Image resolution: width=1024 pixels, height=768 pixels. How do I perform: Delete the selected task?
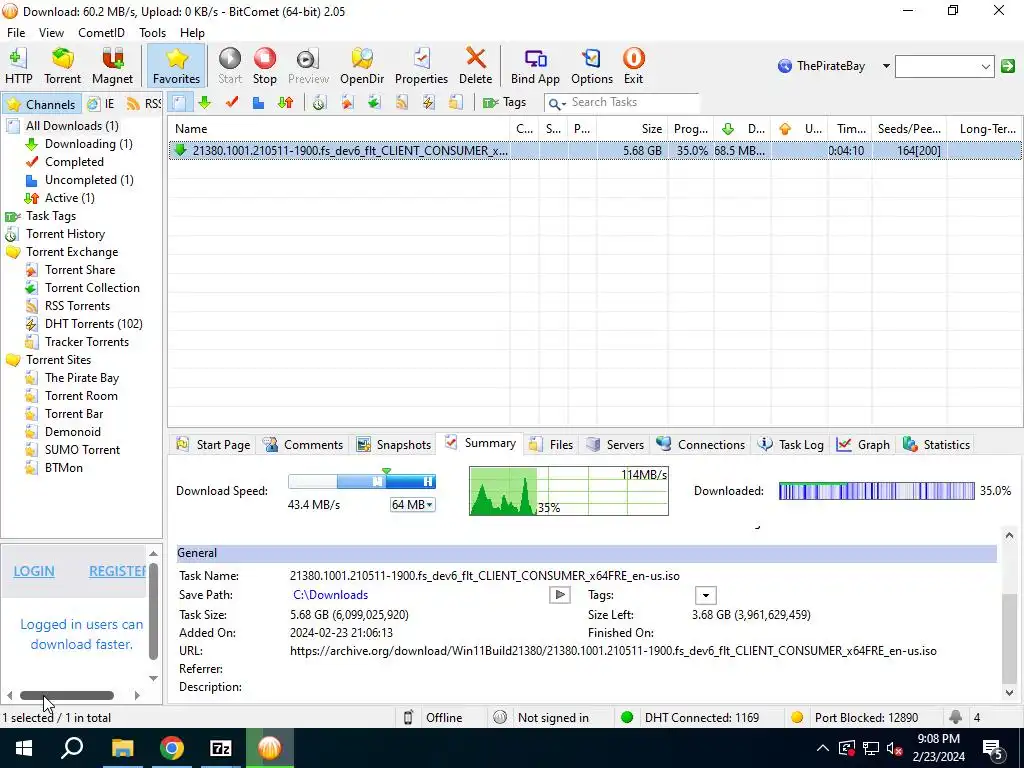(x=475, y=66)
